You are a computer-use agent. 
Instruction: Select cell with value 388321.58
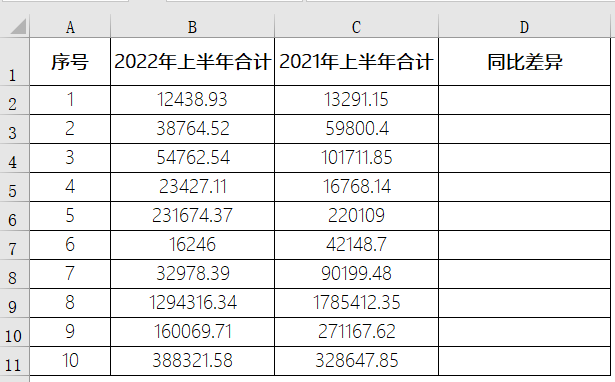pyautogui.click(x=192, y=361)
